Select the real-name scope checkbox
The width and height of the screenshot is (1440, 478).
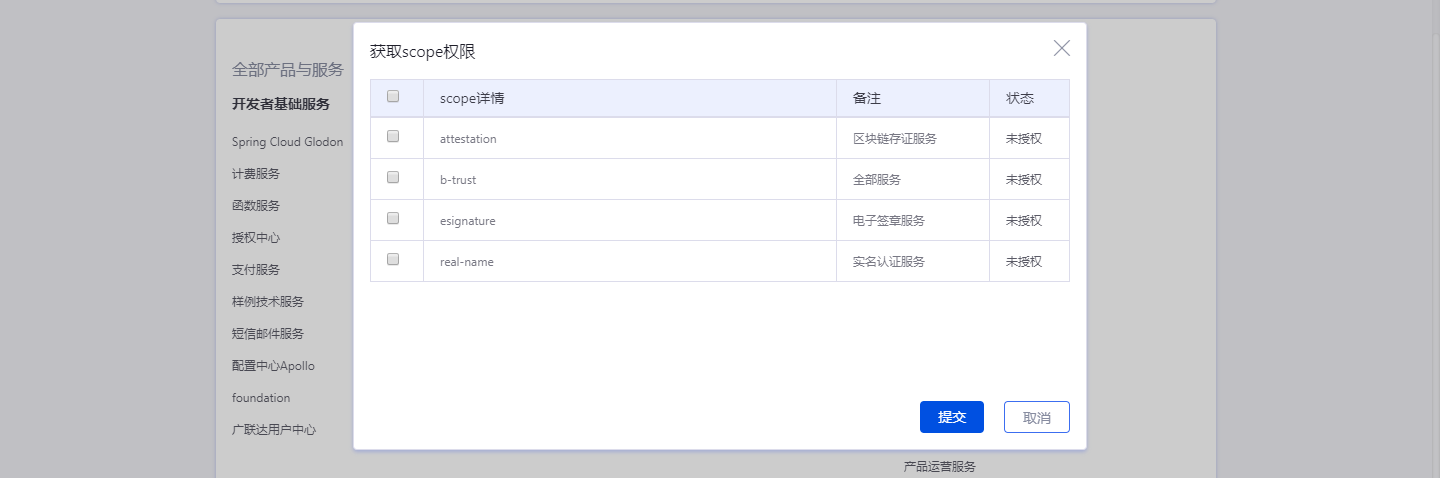click(x=393, y=260)
